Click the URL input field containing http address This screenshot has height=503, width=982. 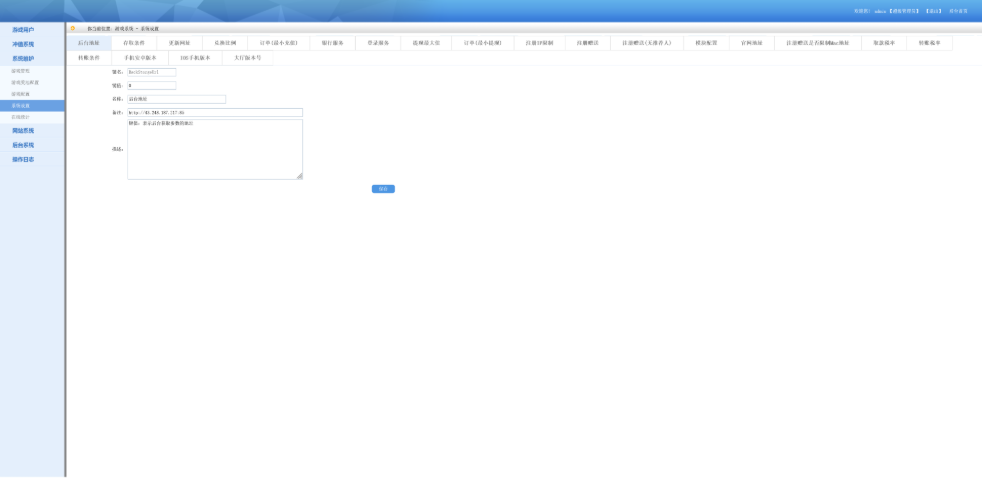(x=214, y=113)
